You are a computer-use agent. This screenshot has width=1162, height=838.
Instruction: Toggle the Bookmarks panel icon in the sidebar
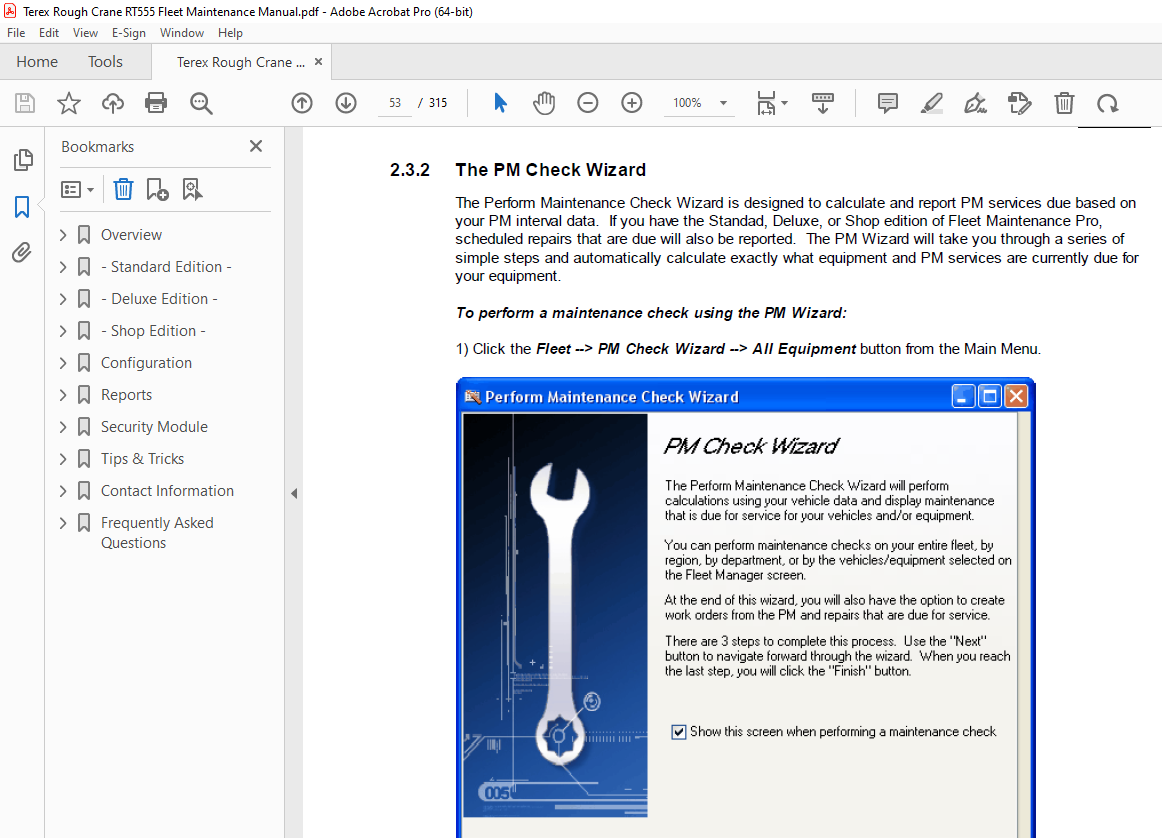(x=22, y=207)
